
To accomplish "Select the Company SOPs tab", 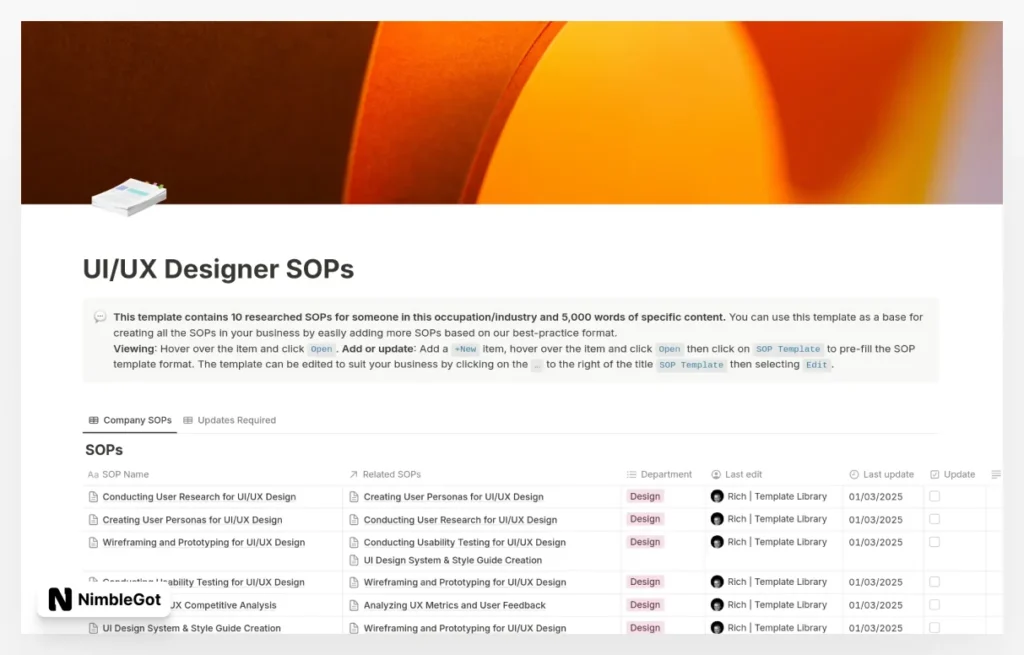I will tap(136, 420).
